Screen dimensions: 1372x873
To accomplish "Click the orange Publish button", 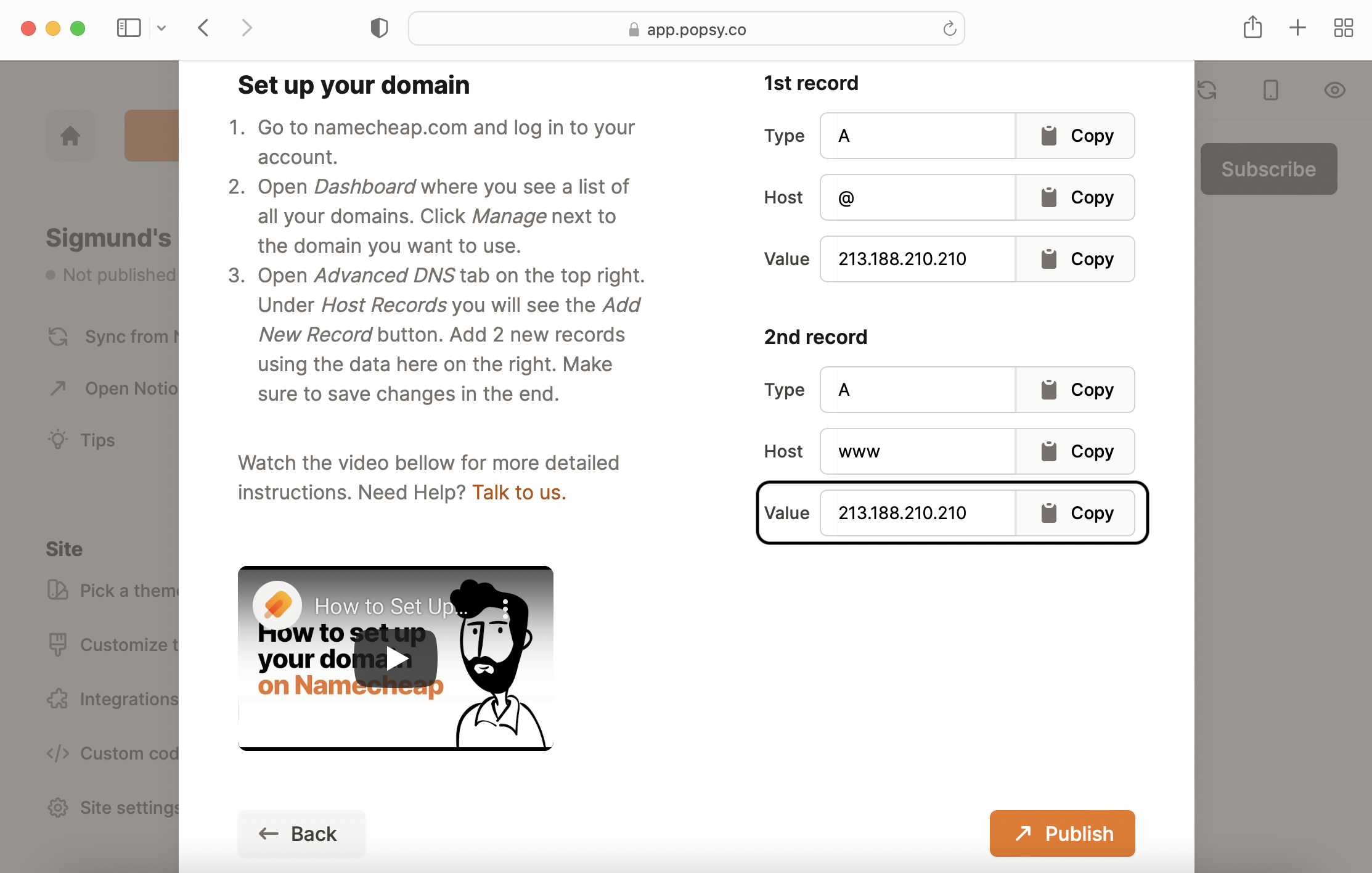I will click(x=1062, y=834).
